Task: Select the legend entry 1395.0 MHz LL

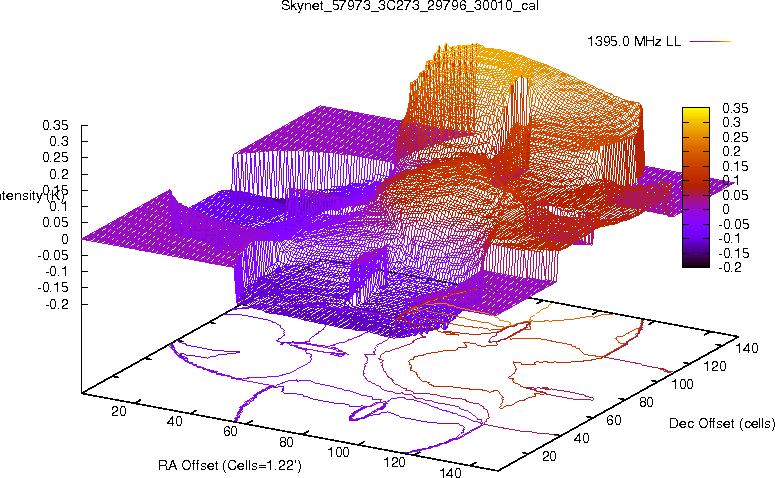Action: (x=634, y=42)
